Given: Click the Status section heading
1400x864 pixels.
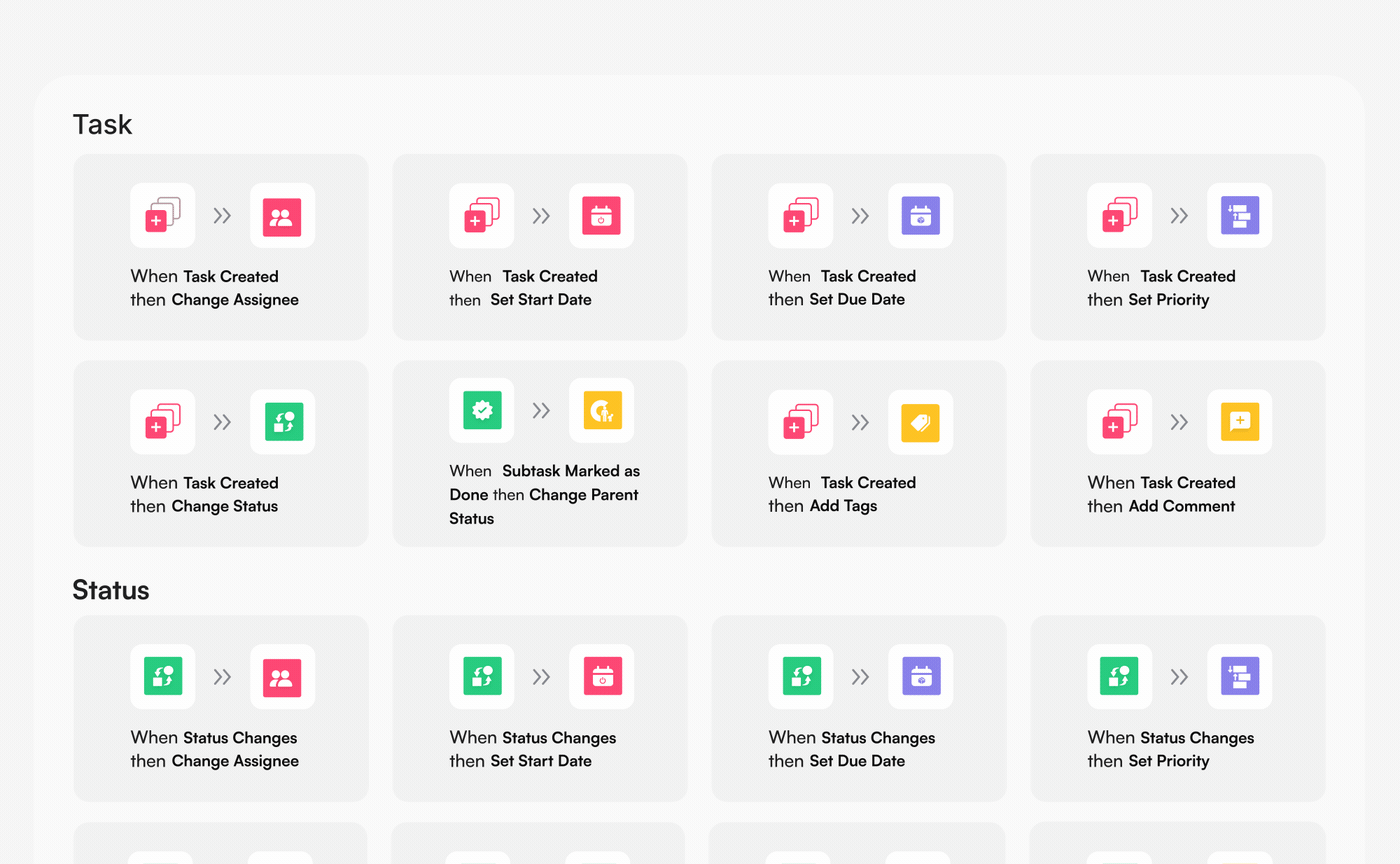Looking at the screenshot, I should pyautogui.click(x=111, y=590).
